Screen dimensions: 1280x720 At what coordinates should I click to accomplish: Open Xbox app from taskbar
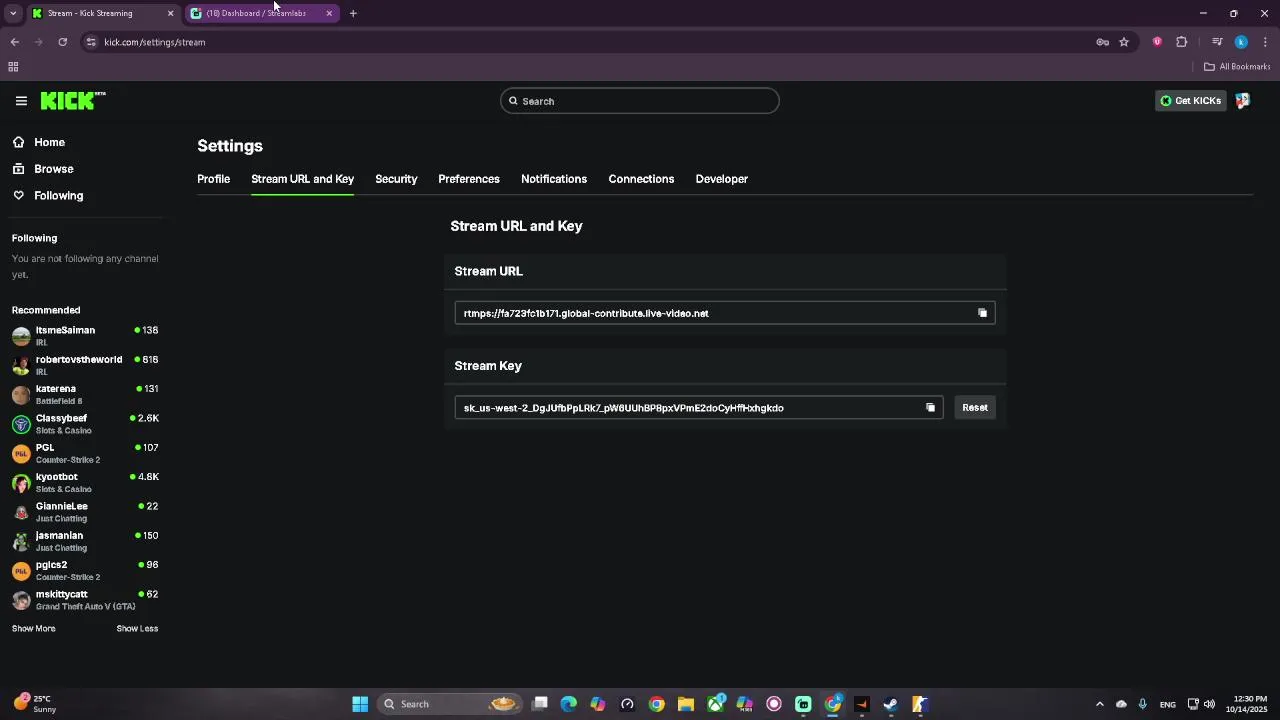(716, 704)
